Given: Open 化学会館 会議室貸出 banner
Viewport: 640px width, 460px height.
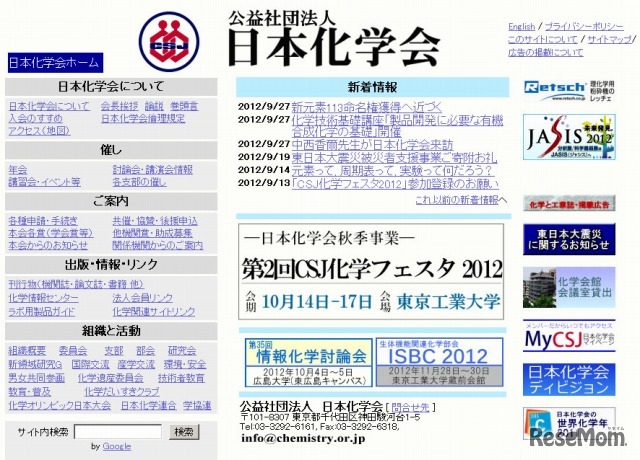Looking at the screenshot, I should click(569, 287).
